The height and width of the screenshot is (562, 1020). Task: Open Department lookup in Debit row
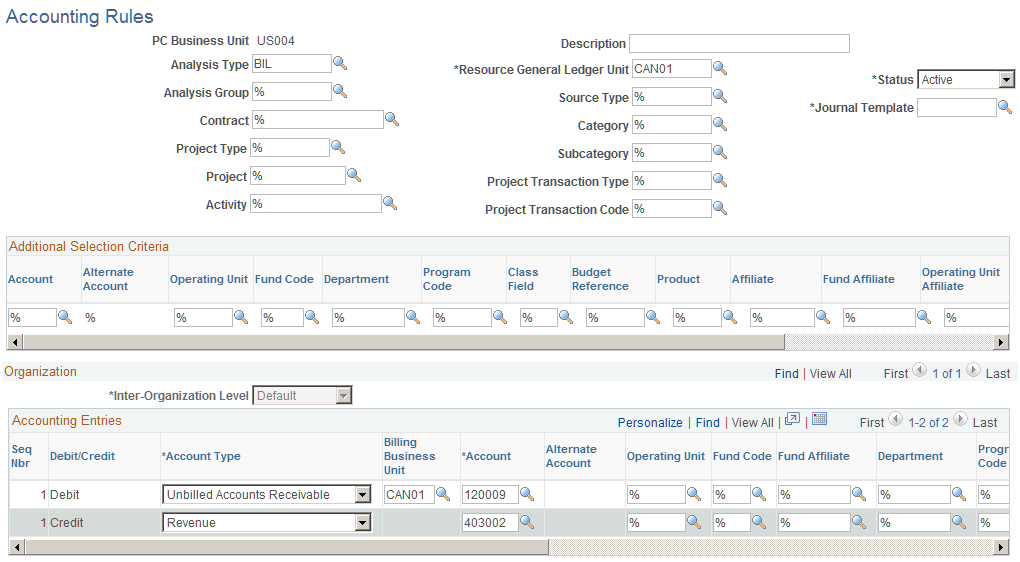point(959,494)
